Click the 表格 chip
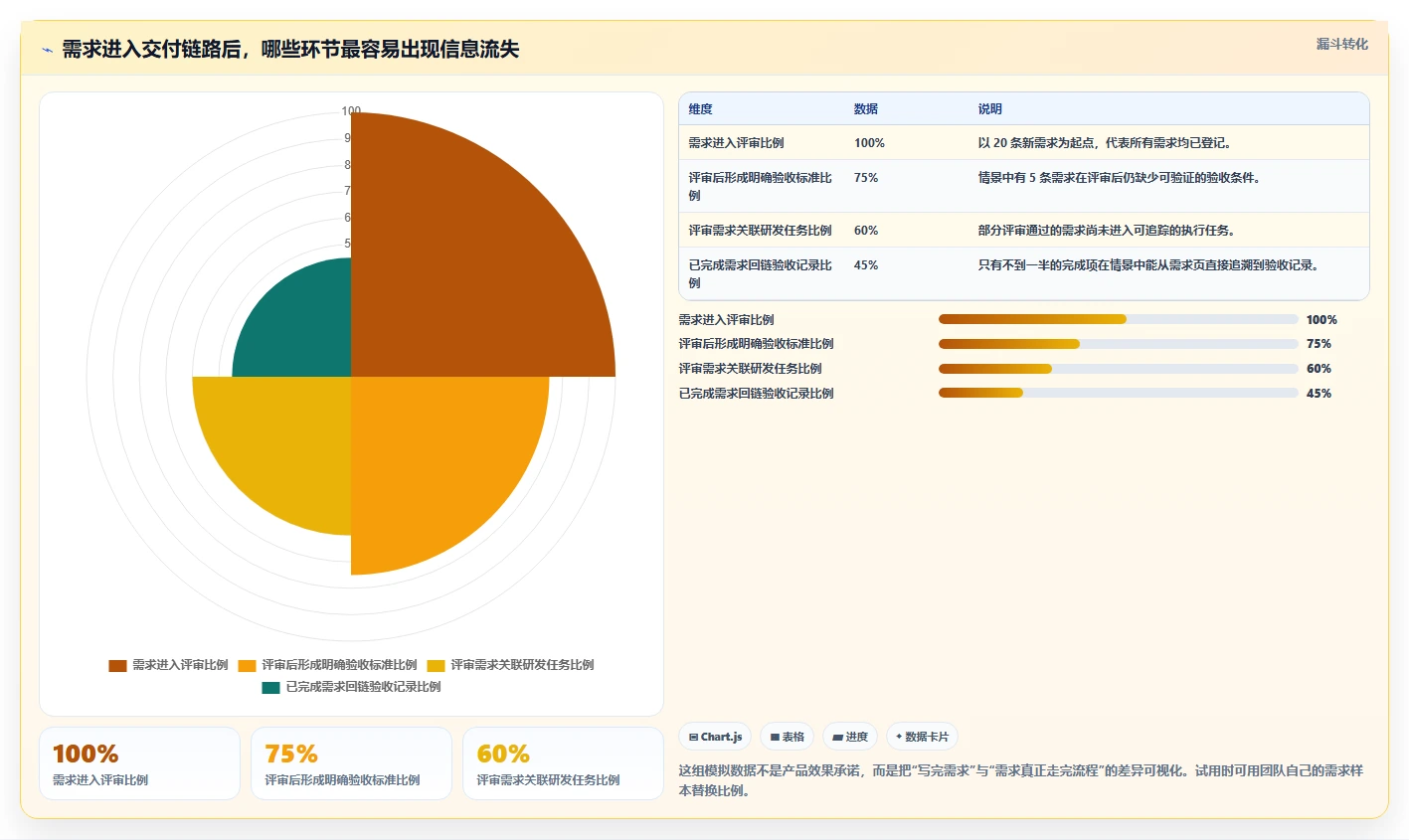The width and height of the screenshot is (1409, 840). tap(787, 737)
